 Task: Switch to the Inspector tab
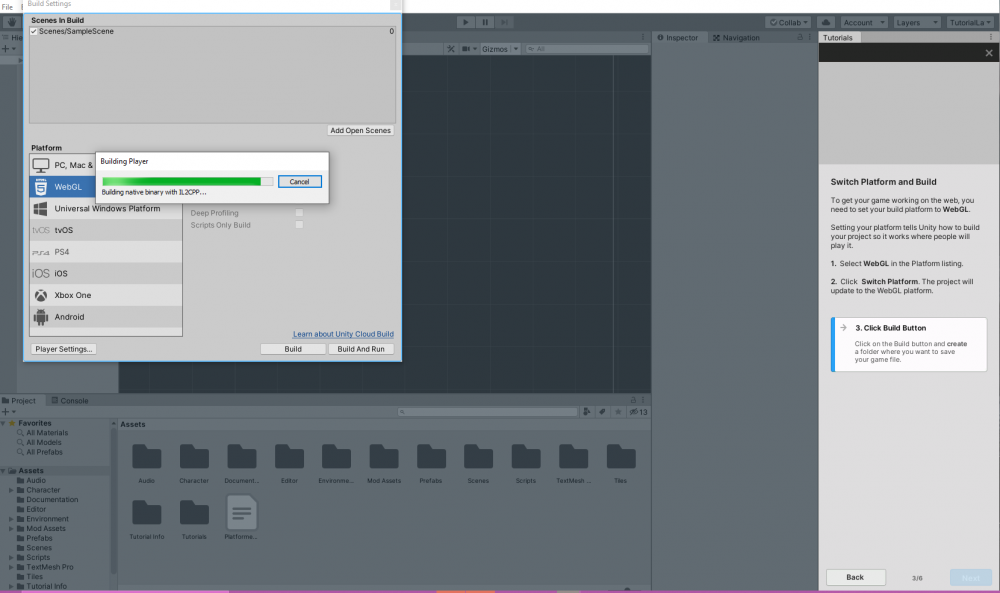pyautogui.click(x=678, y=38)
